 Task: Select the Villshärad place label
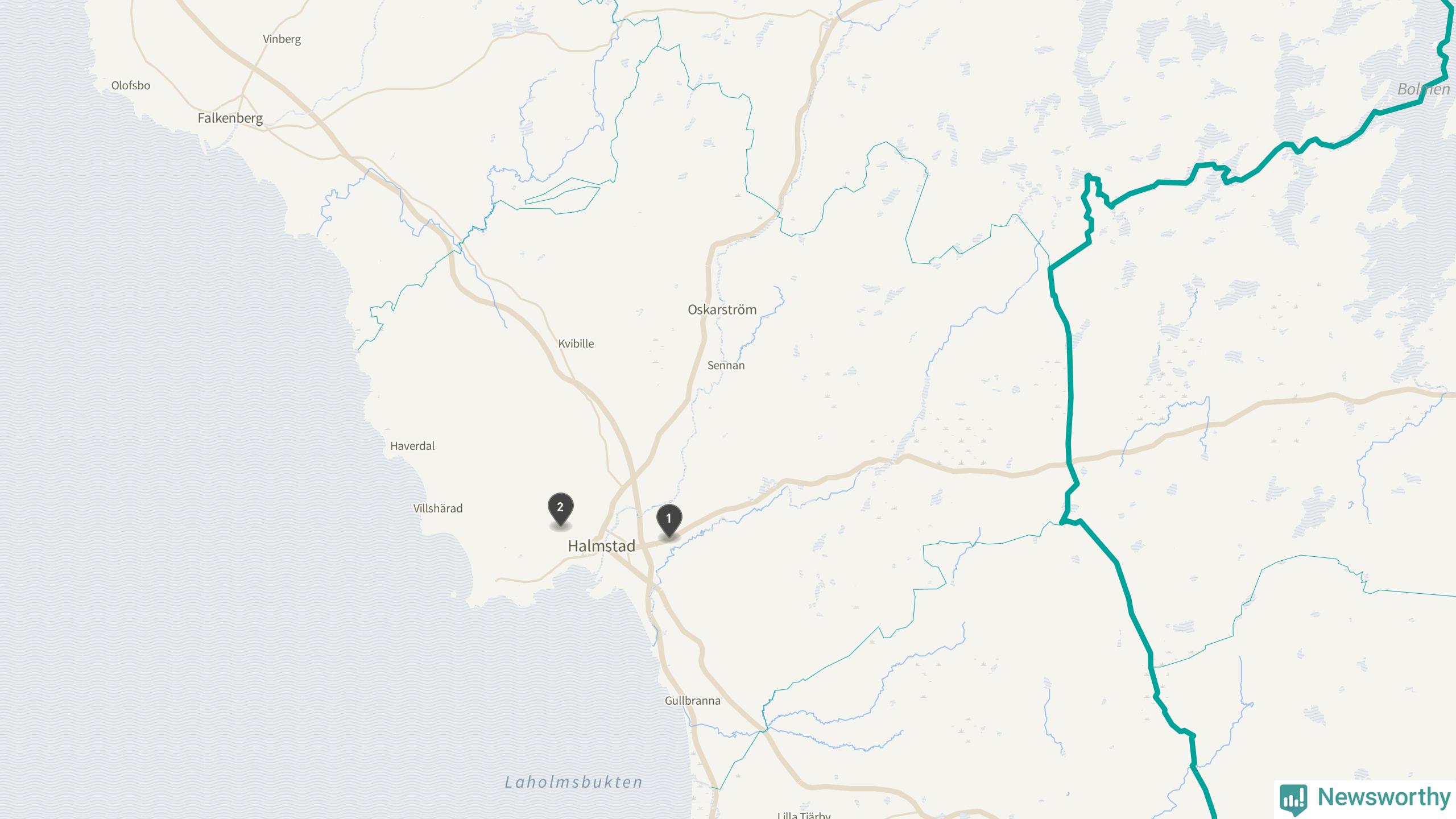[437, 508]
